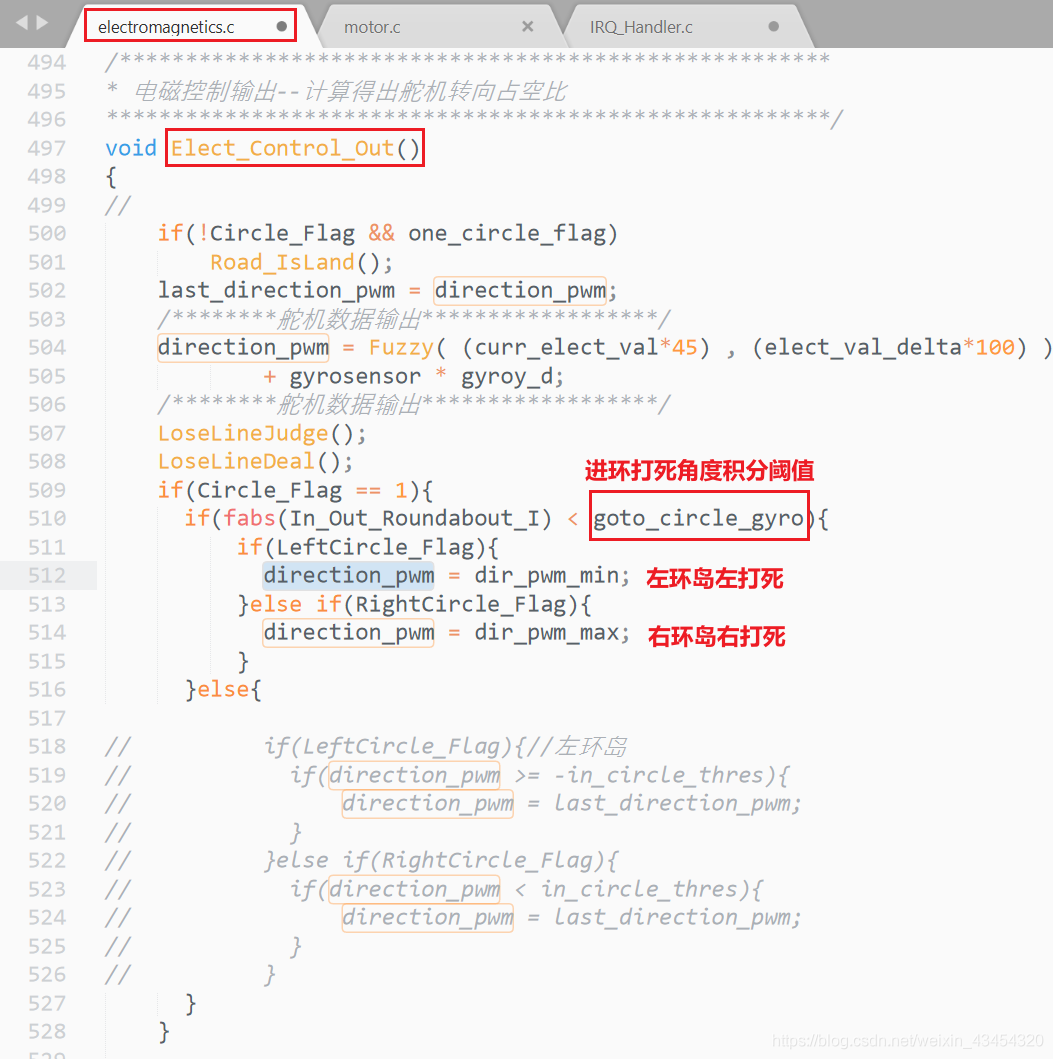1053x1059 pixels.
Task: Click commented last_direction_pwm on line 520
Action: click(x=671, y=803)
